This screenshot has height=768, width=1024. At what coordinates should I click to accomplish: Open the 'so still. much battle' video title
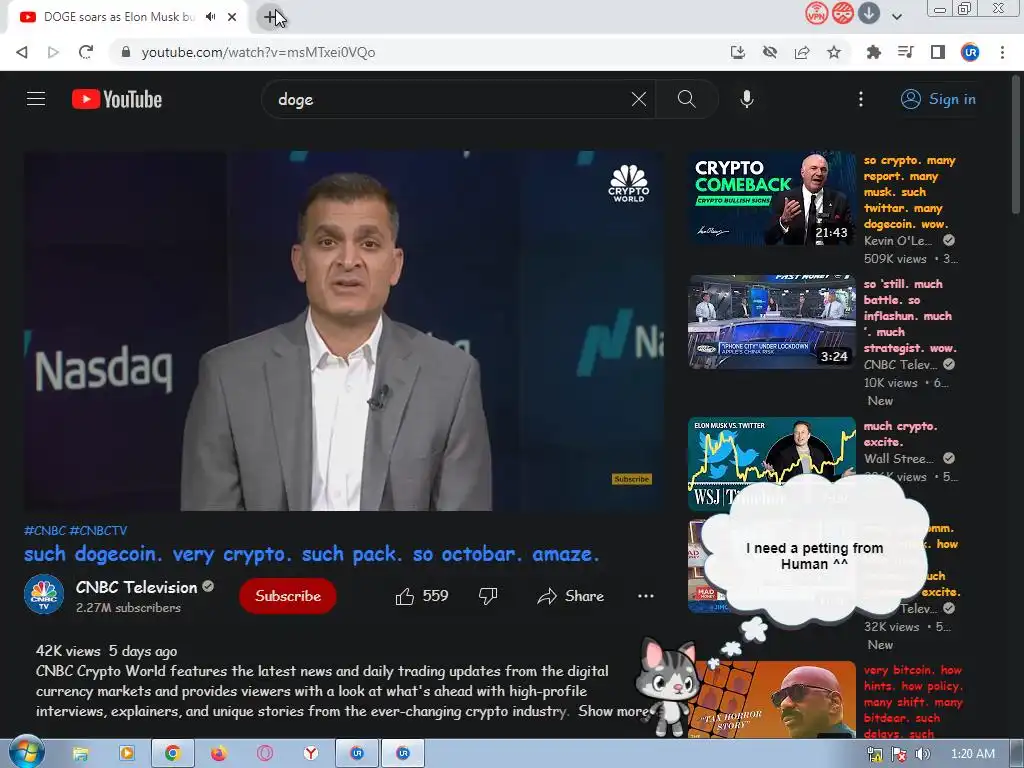click(910, 316)
